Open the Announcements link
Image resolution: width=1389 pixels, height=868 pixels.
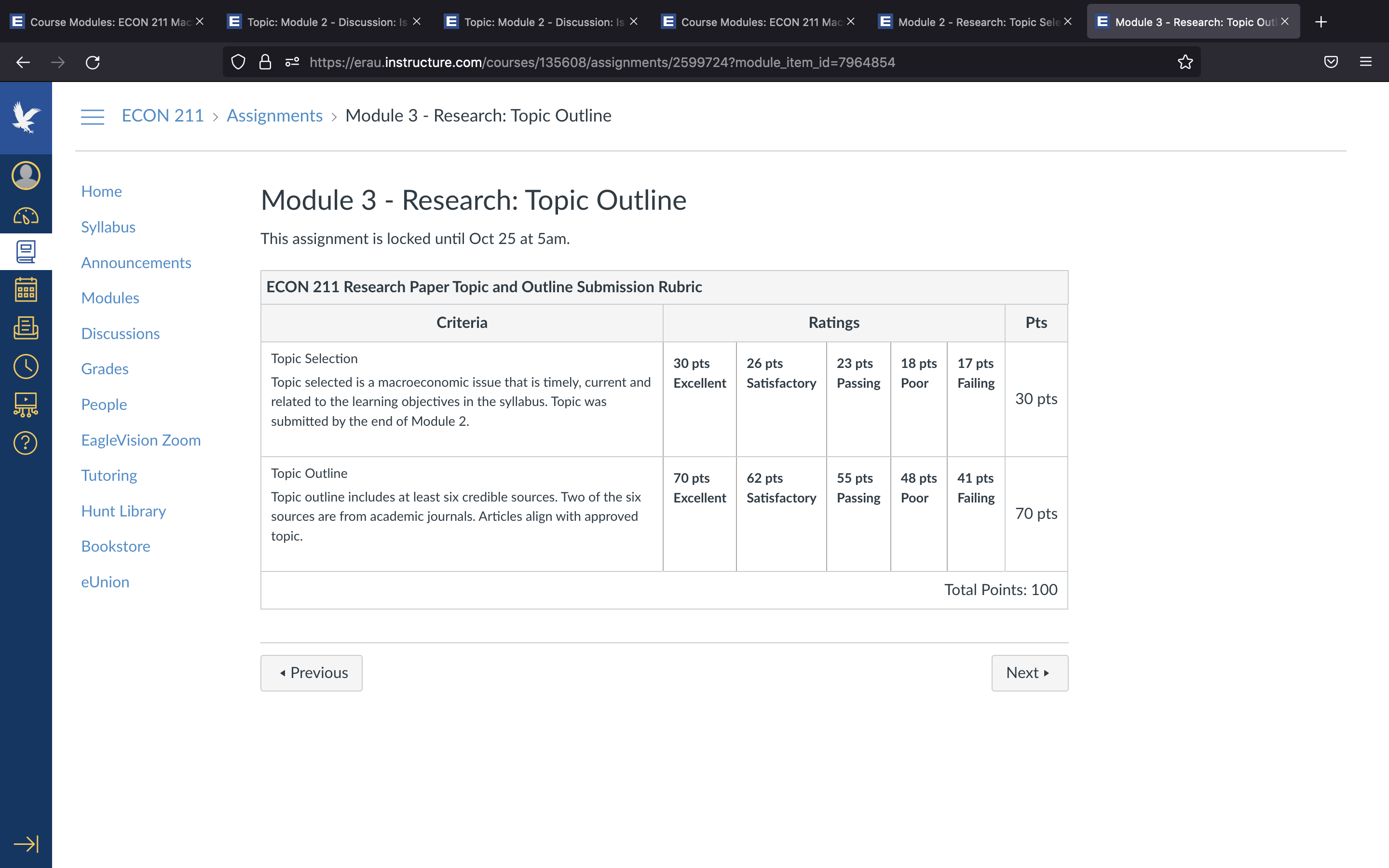coord(136,262)
